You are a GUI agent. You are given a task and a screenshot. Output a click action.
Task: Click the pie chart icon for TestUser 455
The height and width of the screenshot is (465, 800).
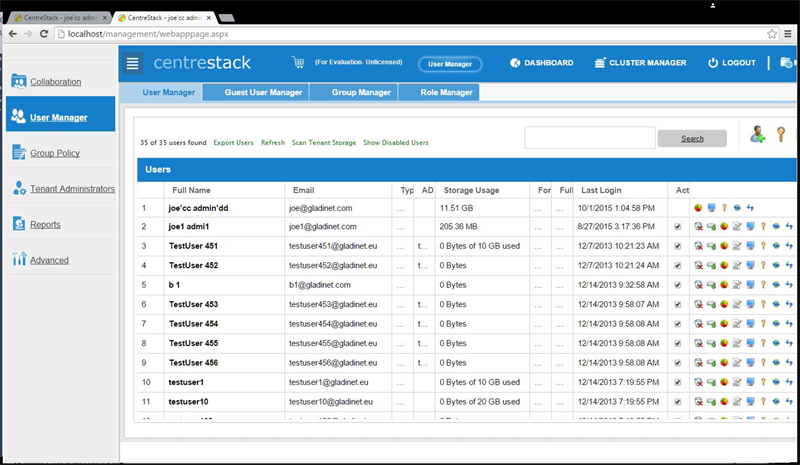[724, 343]
